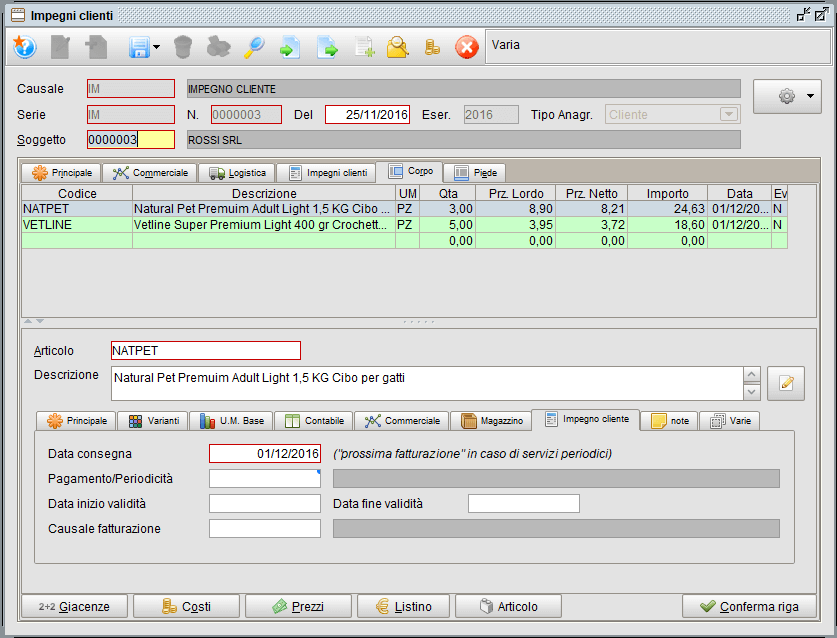Click the Giacenze button
837x638 pixels.
tap(74, 606)
